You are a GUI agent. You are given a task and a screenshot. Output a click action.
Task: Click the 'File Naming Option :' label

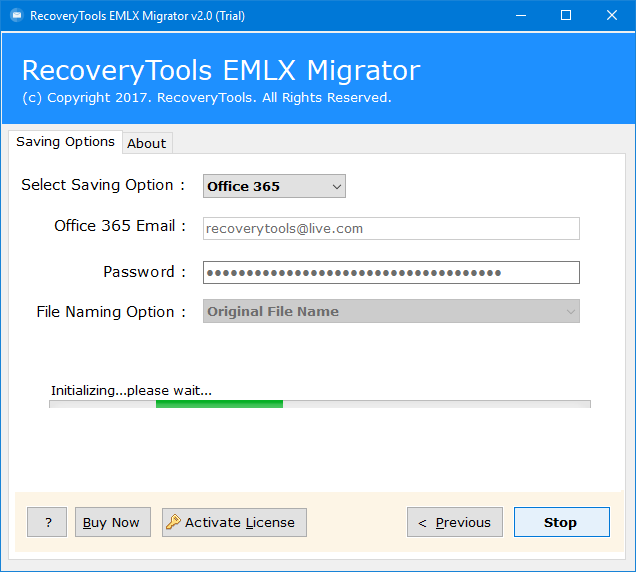(x=111, y=312)
